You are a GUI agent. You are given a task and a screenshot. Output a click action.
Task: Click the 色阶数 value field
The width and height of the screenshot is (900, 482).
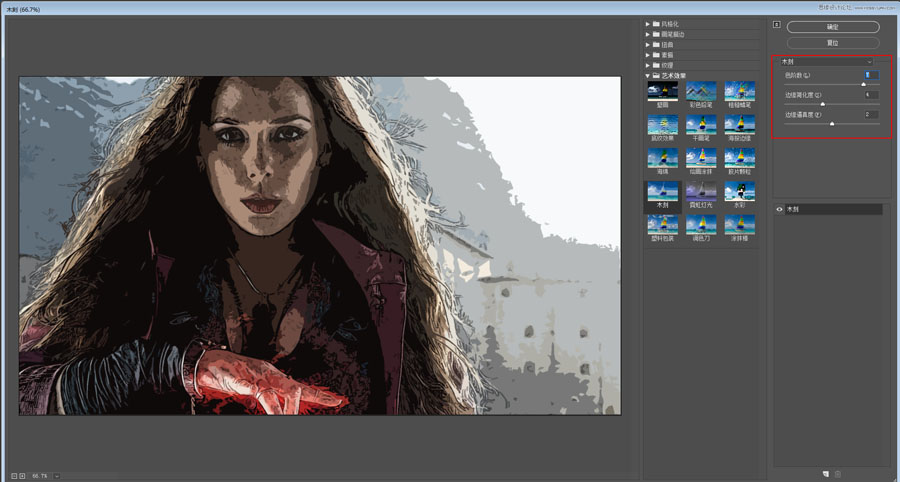[x=871, y=75]
